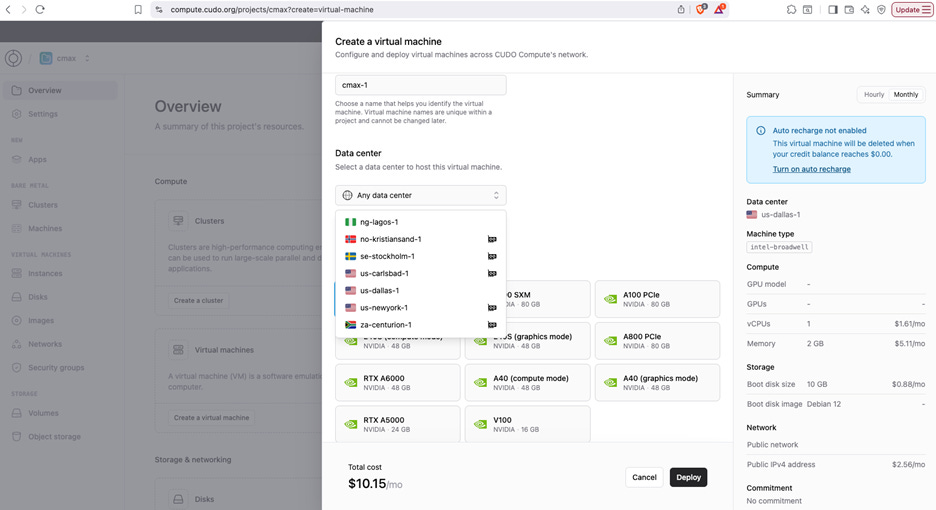Screen dimensions: 936x510
Task: Click the browser Update button
Action: 912,10
